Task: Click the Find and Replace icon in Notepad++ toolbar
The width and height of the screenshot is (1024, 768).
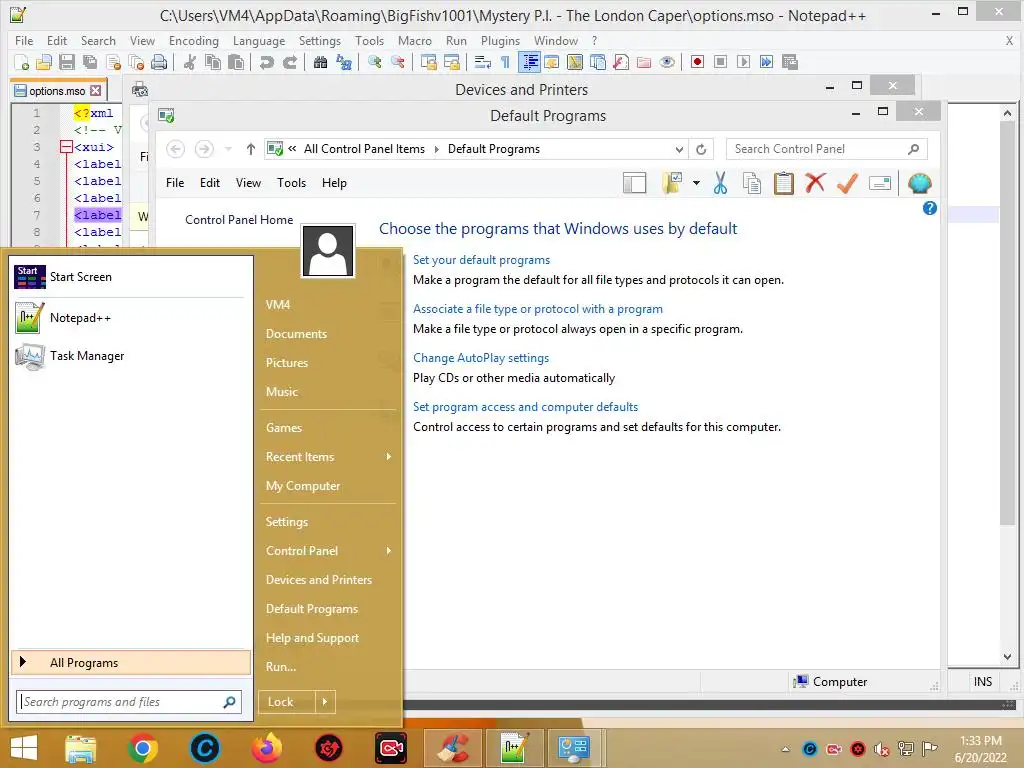Action: 344,62
